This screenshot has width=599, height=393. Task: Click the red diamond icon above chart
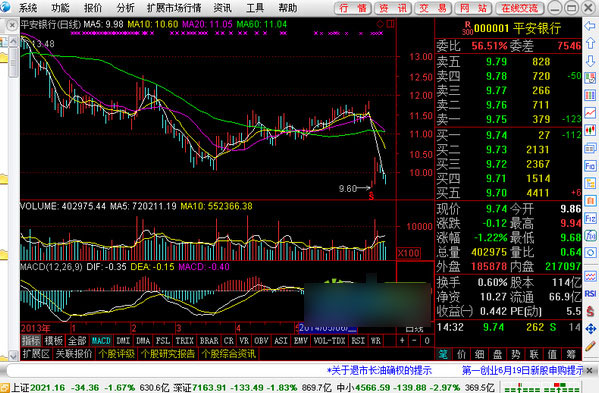tap(380, 24)
